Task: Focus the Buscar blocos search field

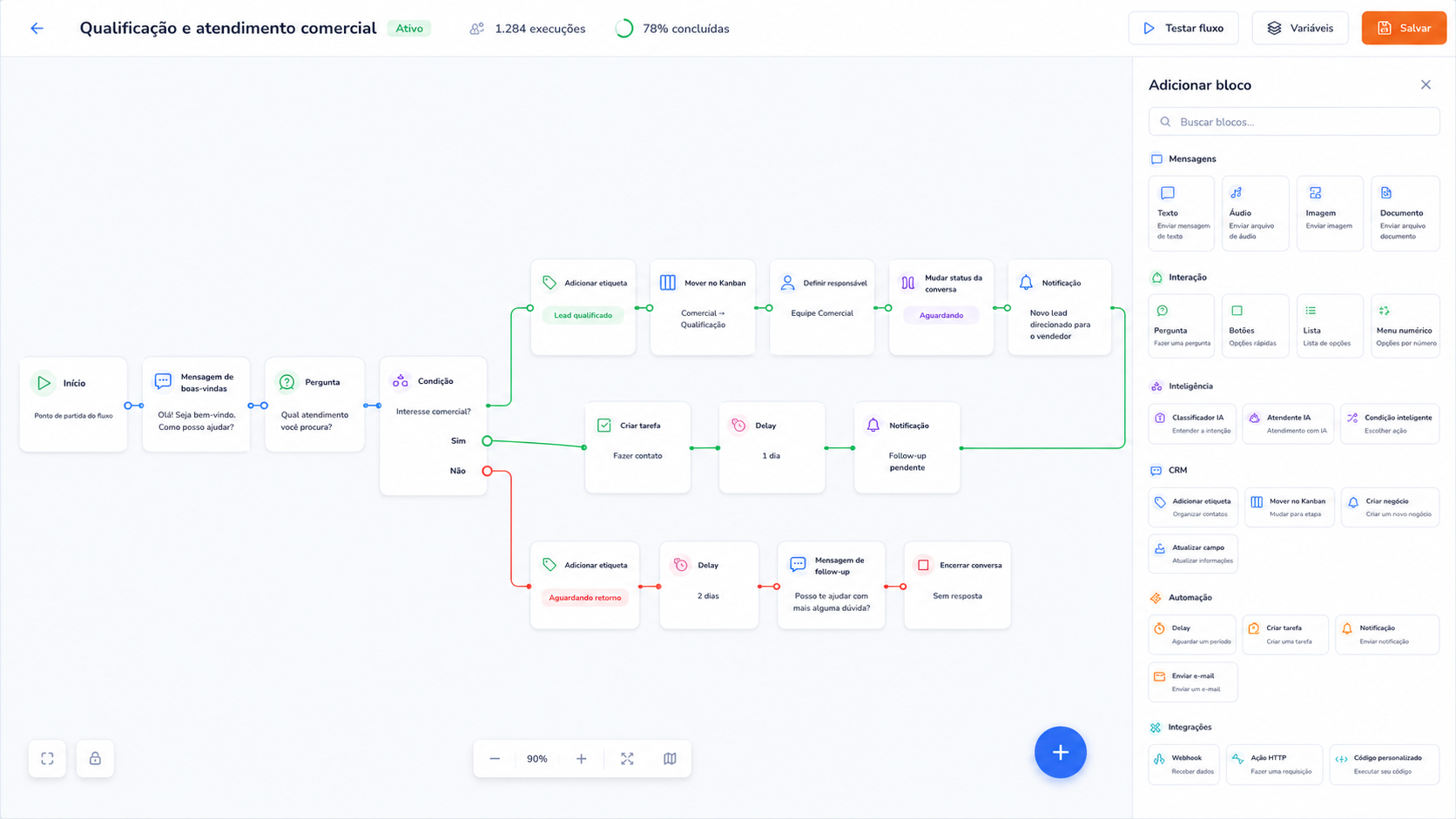Action: click(x=1294, y=122)
